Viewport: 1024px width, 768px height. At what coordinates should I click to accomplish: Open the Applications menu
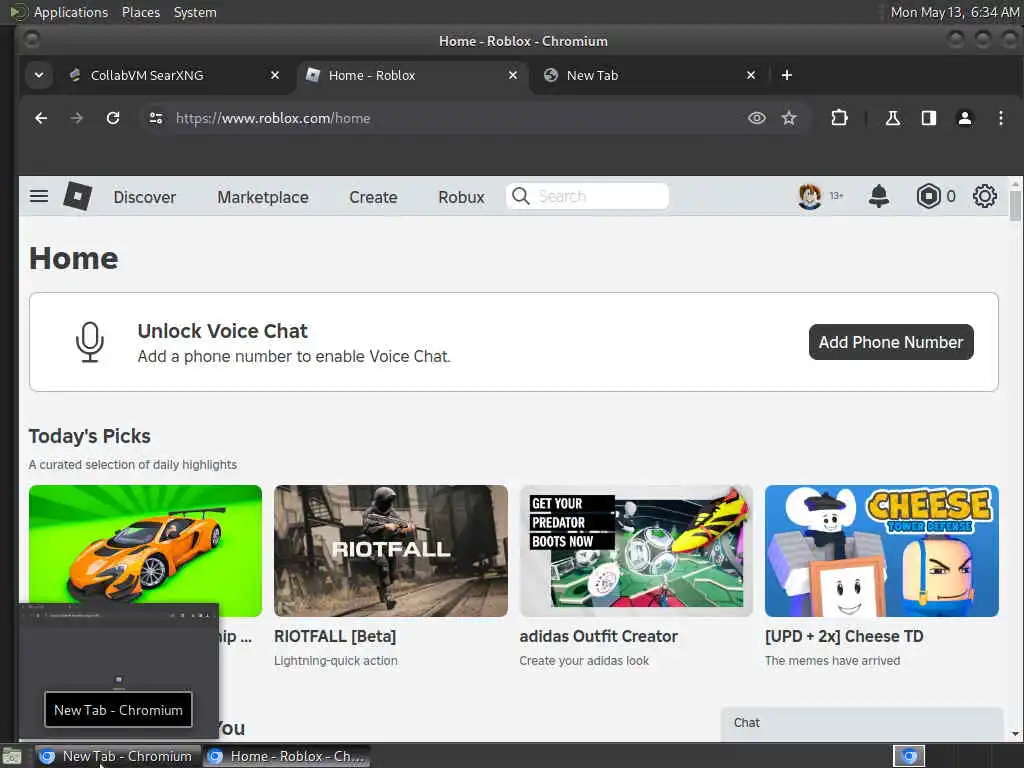pyautogui.click(x=71, y=12)
